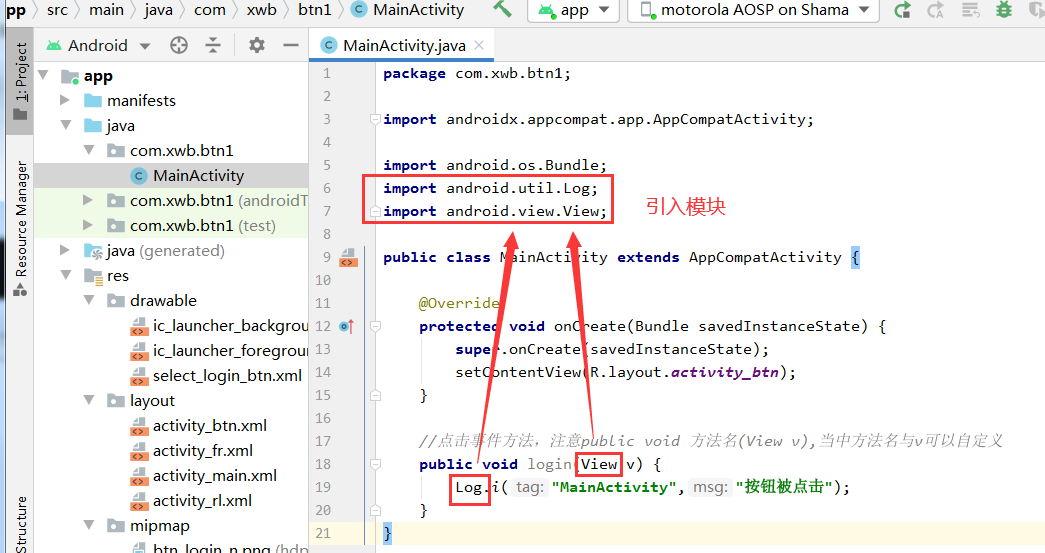Select activity_rl.xml layout file
The image size is (1045, 553).
click(171, 500)
